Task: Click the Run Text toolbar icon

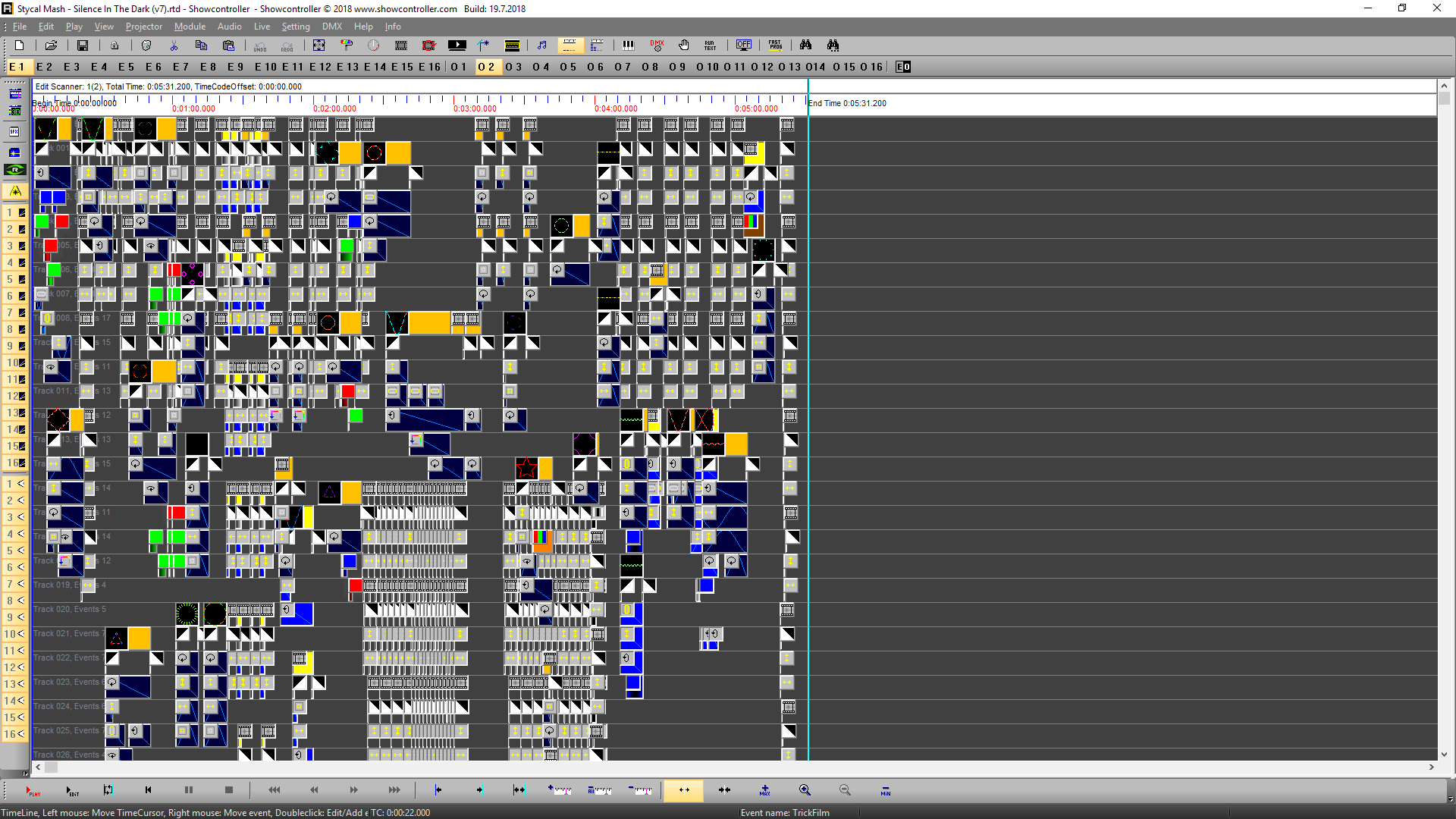Action: [710, 45]
